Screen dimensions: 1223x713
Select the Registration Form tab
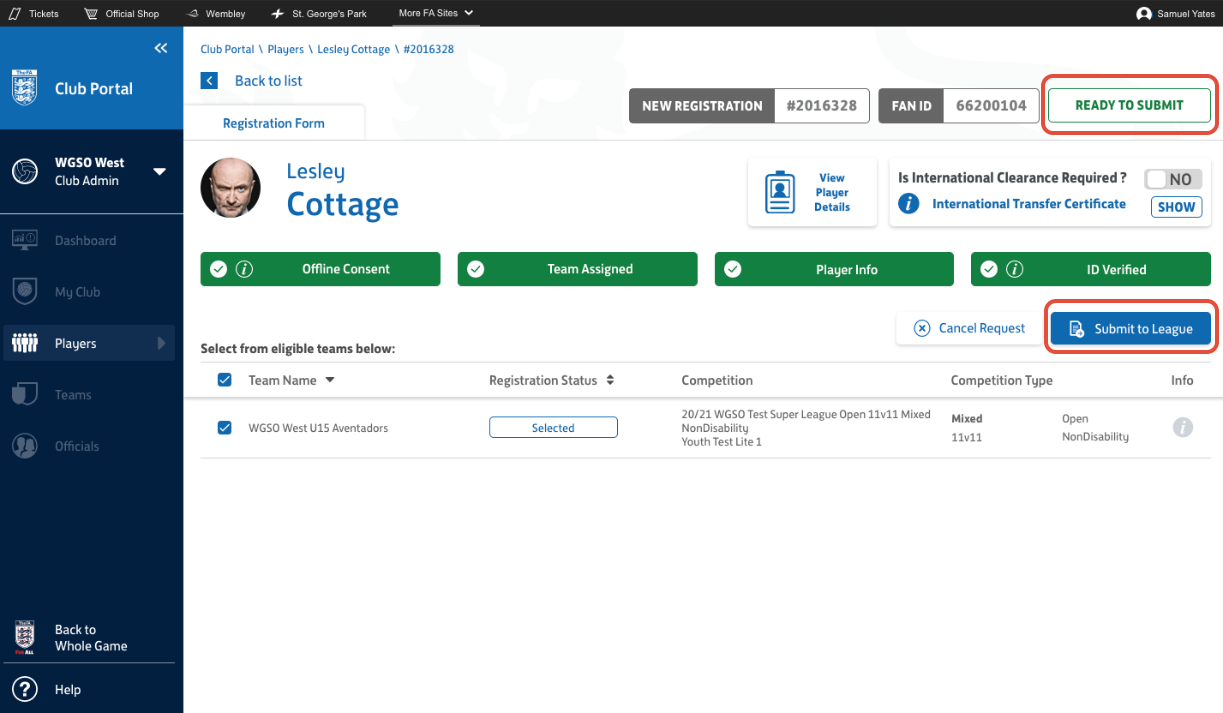(x=273, y=123)
